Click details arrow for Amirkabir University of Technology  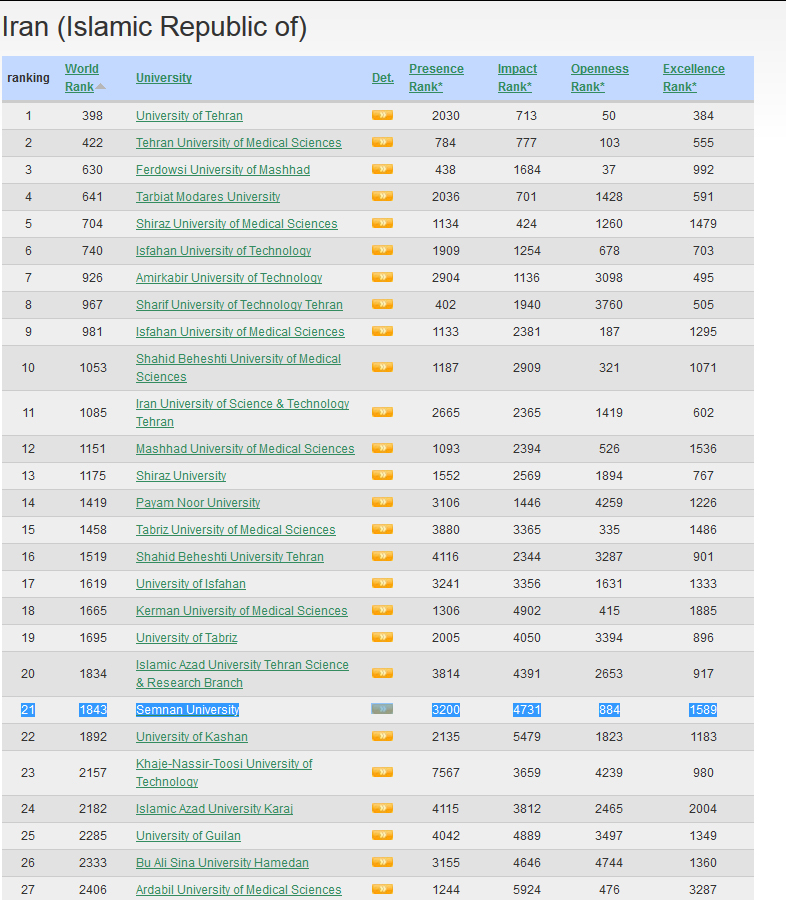coord(382,277)
